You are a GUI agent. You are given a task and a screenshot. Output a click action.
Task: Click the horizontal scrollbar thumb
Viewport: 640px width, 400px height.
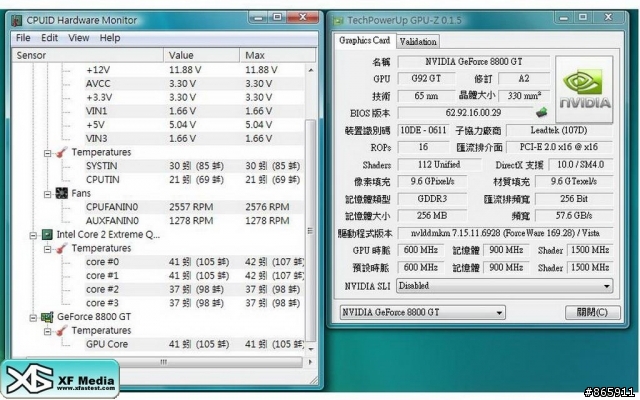tap(164, 362)
